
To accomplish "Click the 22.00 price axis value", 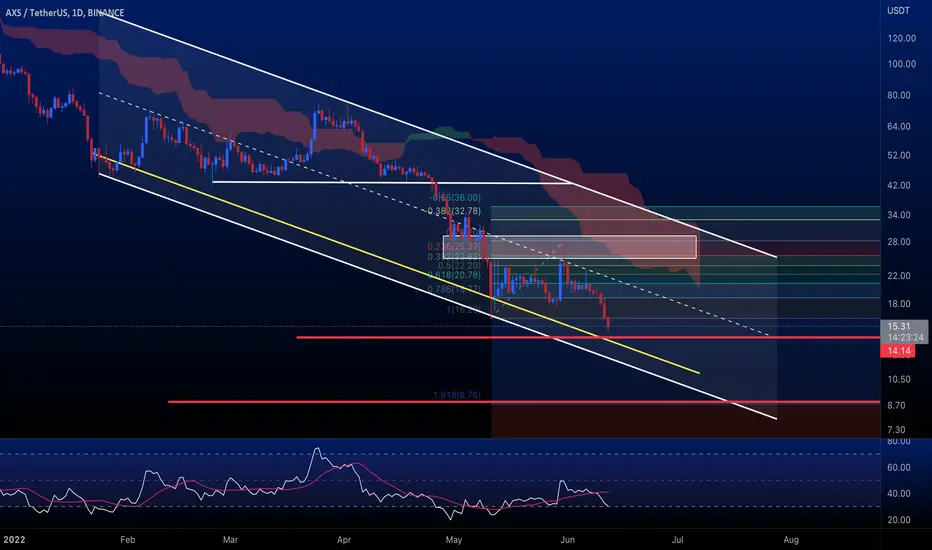I will 899,276.
